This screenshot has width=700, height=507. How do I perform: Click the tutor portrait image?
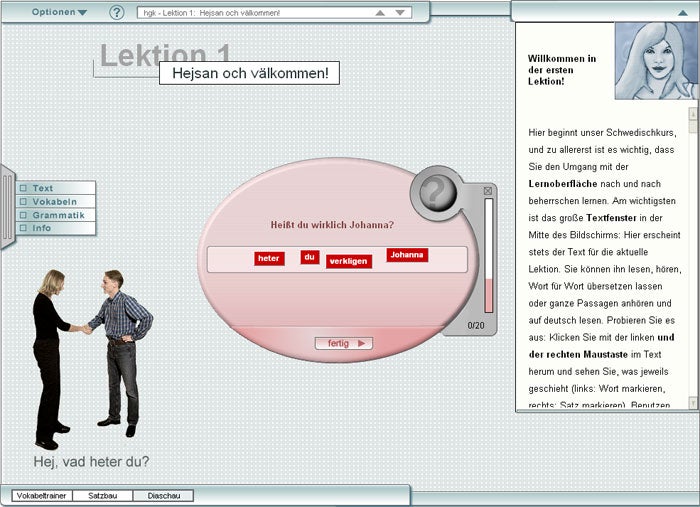655,61
